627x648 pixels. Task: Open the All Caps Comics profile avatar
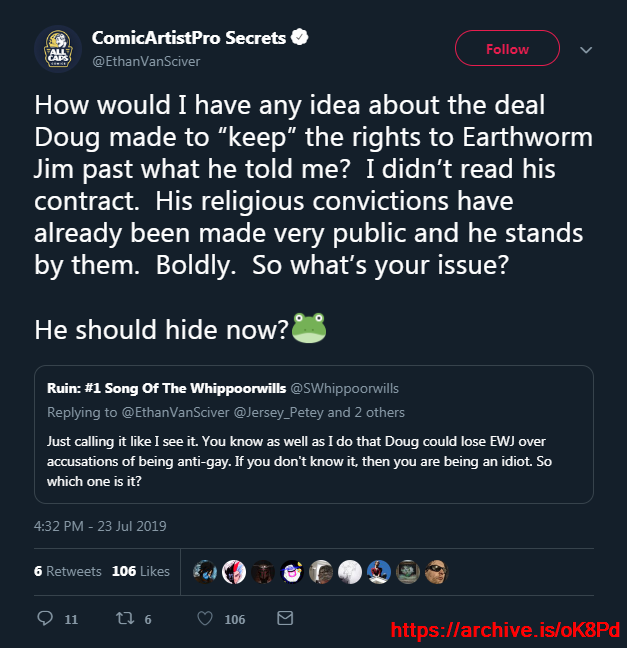(x=58, y=49)
